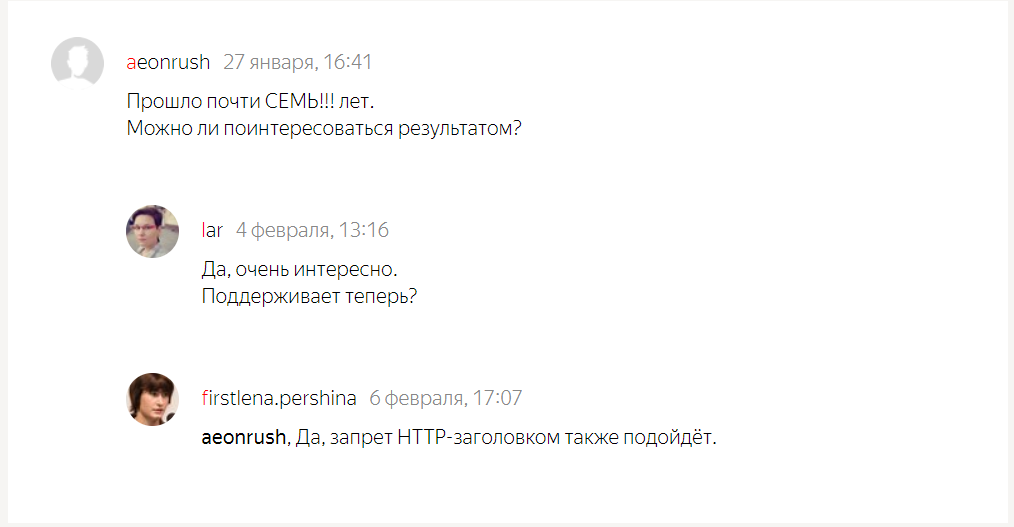Click firstlena.pershina's avatar photo
The image size is (1014, 527).
pos(152,399)
